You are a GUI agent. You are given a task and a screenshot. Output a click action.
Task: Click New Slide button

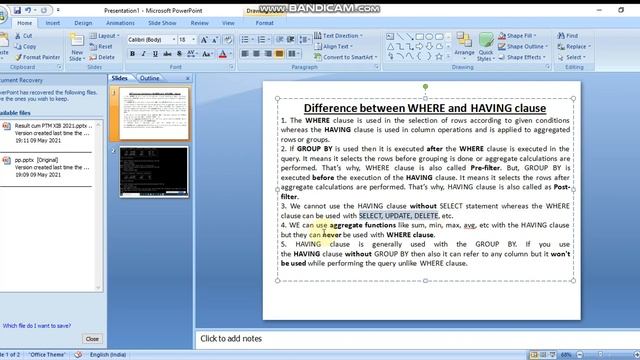[x=77, y=47]
